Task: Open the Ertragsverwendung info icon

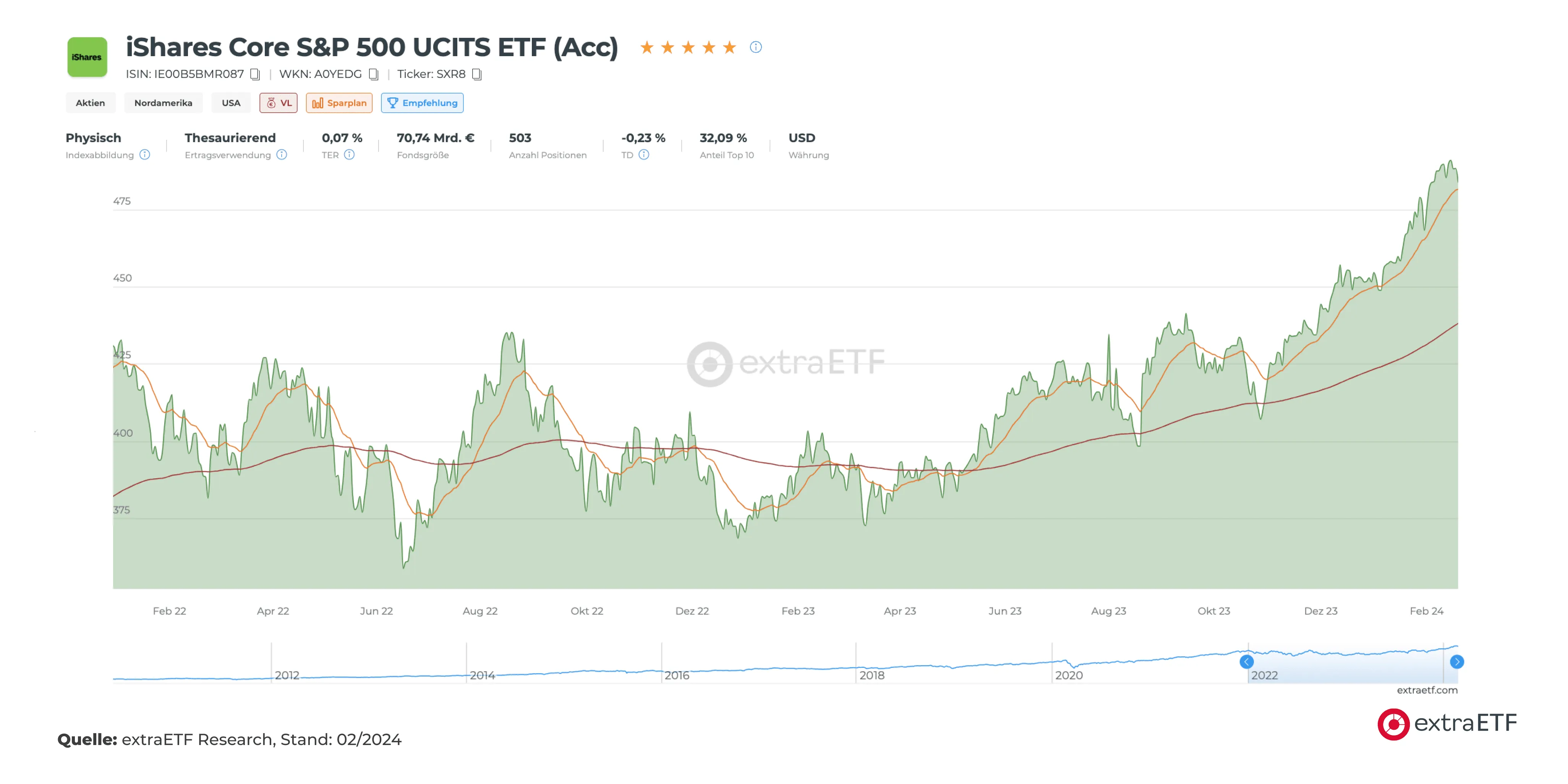Action: point(281,155)
